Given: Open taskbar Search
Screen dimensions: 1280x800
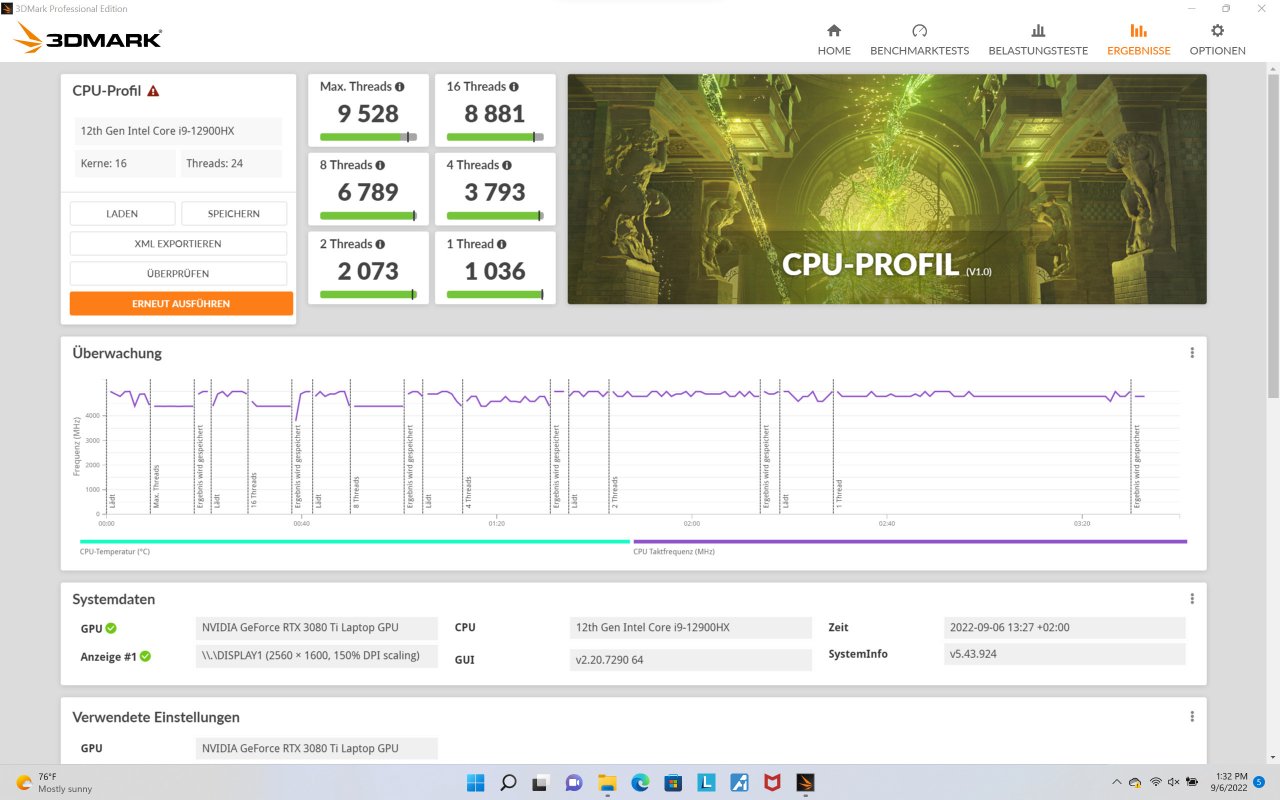Looking at the screenshot, I should (x=507, y=782).
